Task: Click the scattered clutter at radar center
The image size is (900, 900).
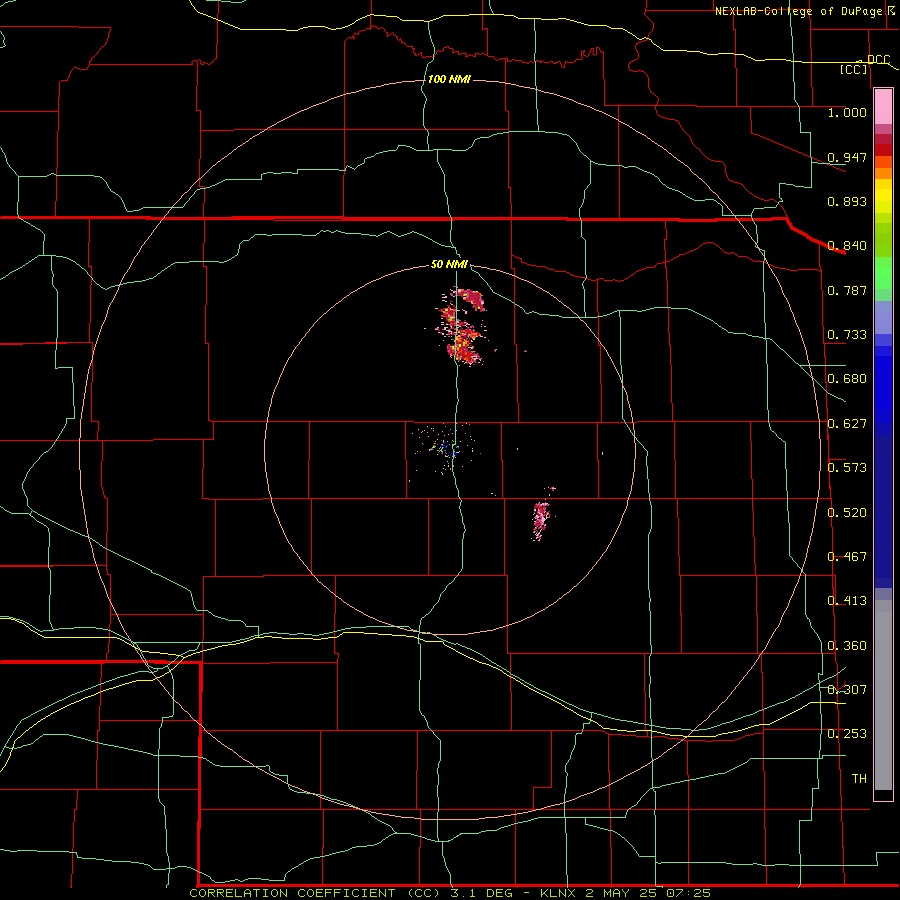Action: pos(445,448)
